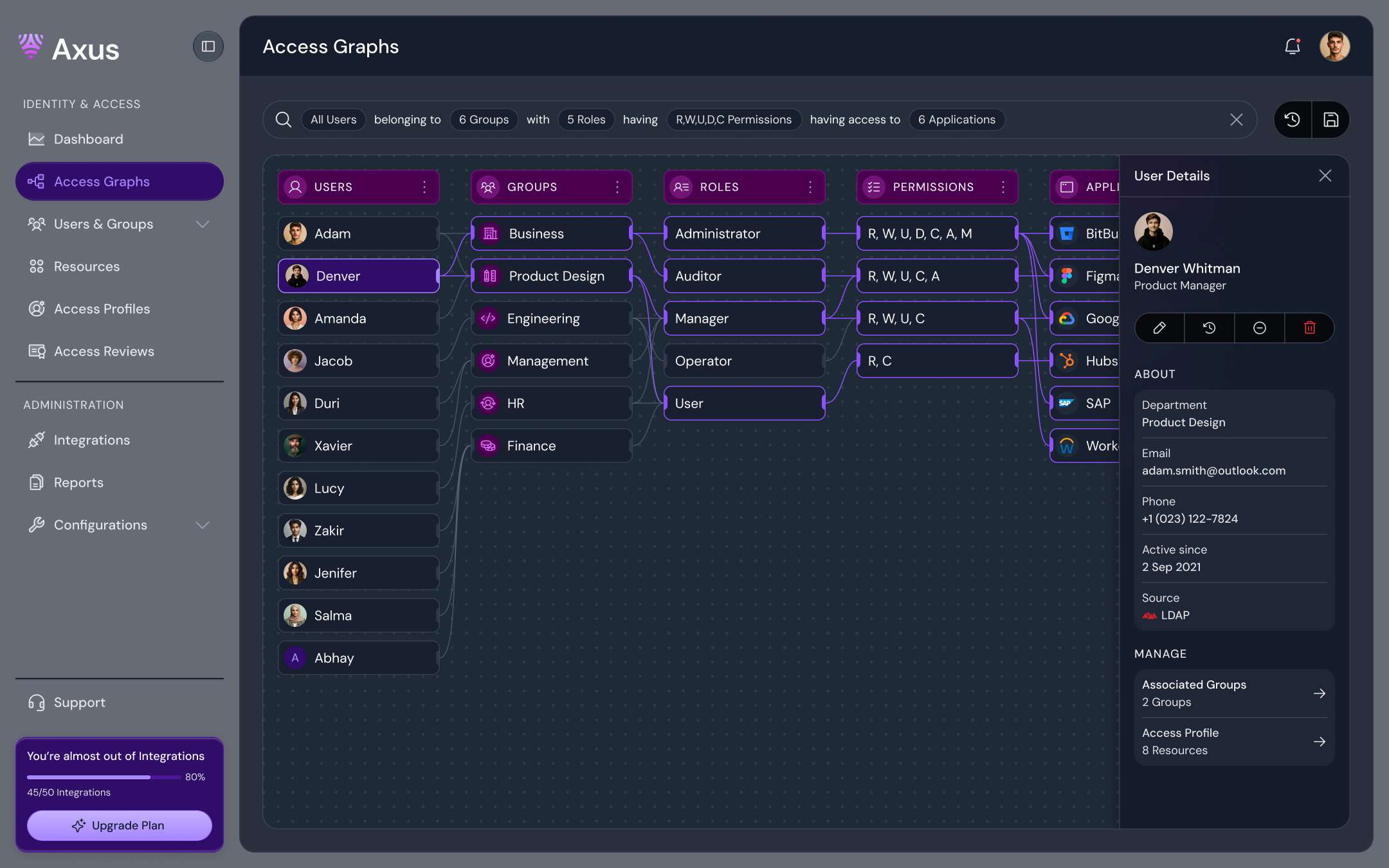
Task: Go to Access Profiles page
Action: pyautogui.click(x=102, y=309)
